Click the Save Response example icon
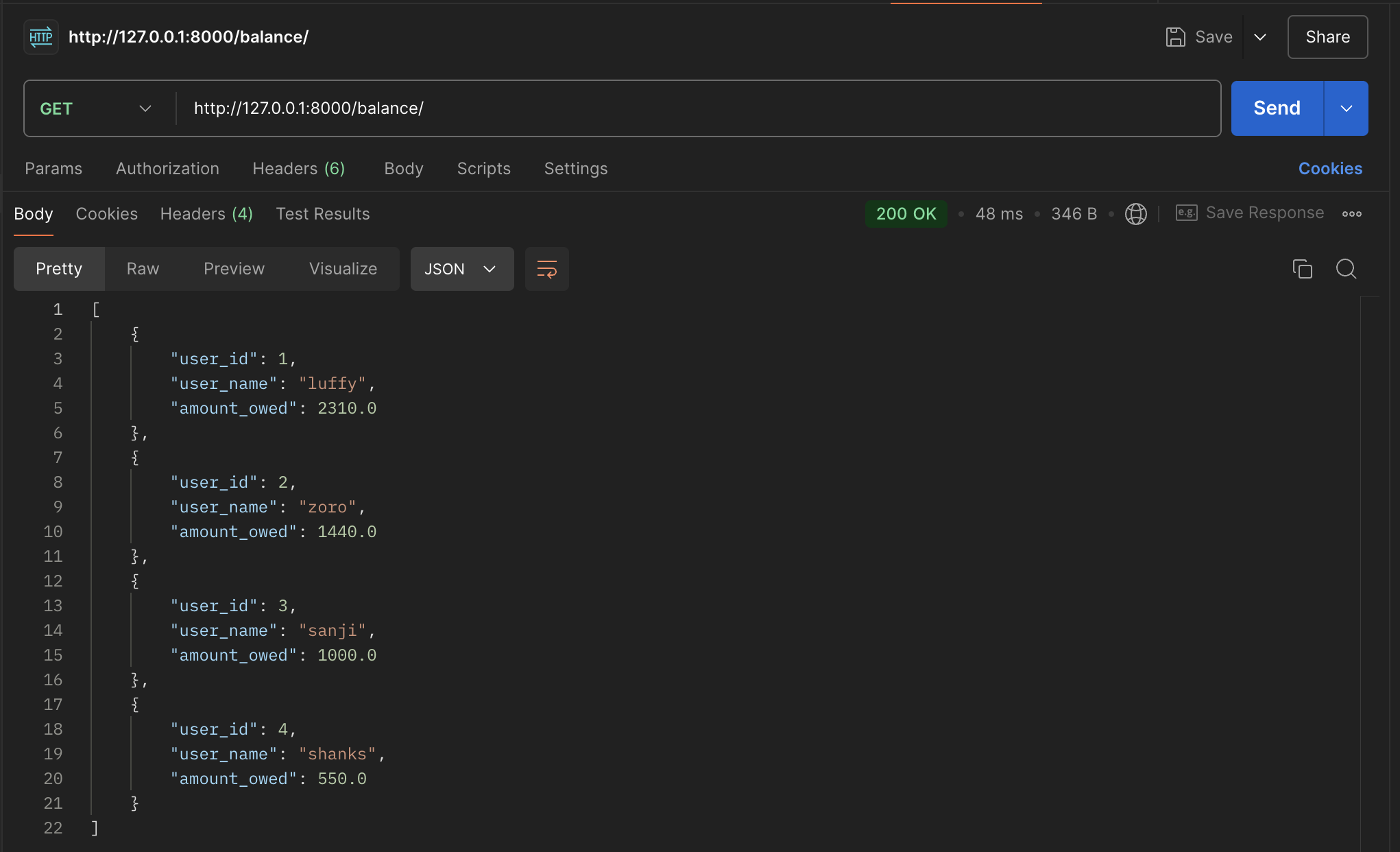Screen dimensions: 1400x852 tap(1186, 213)
